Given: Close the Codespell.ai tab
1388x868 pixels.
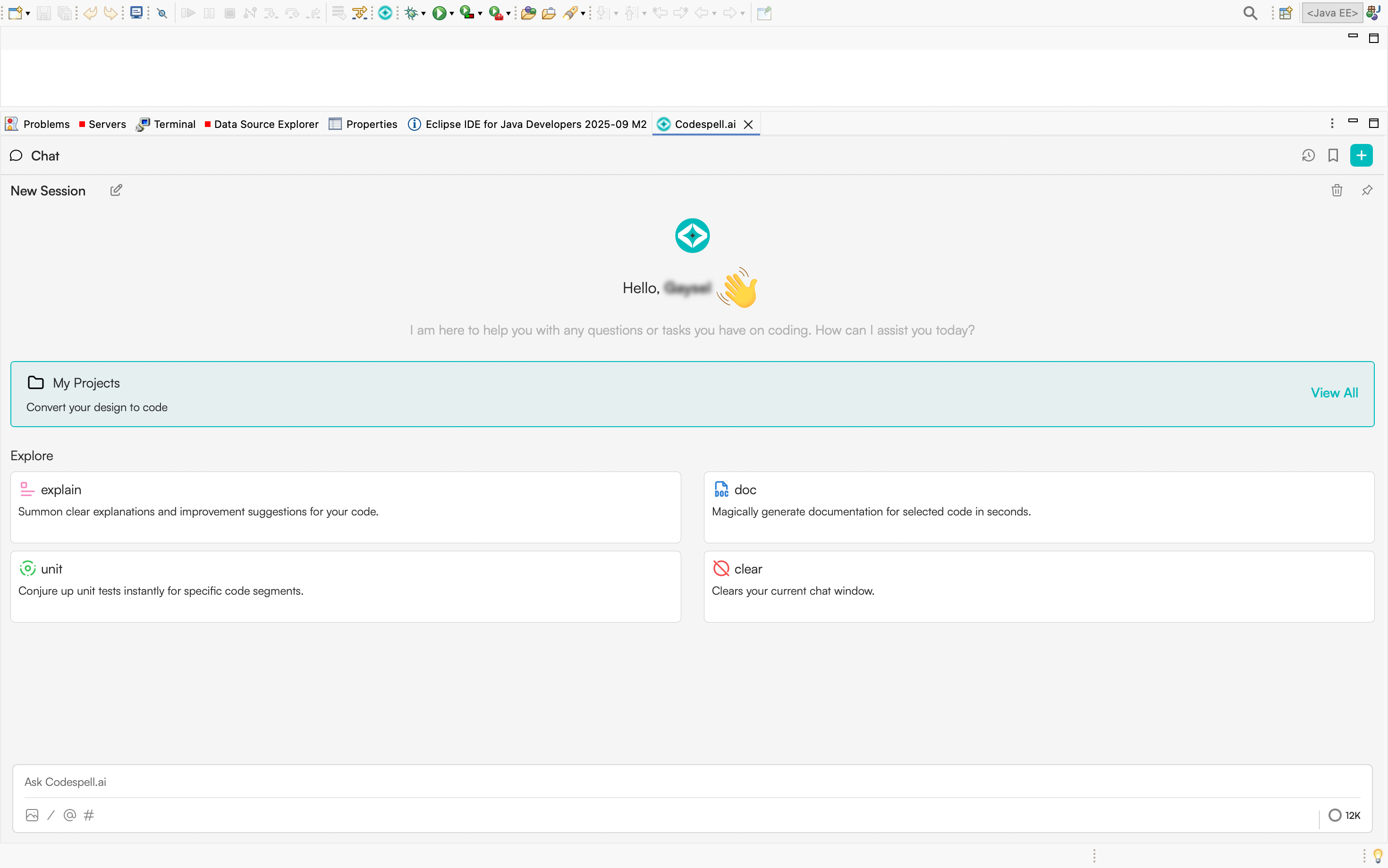Looking at the screenshot, I should click(748, 124).
